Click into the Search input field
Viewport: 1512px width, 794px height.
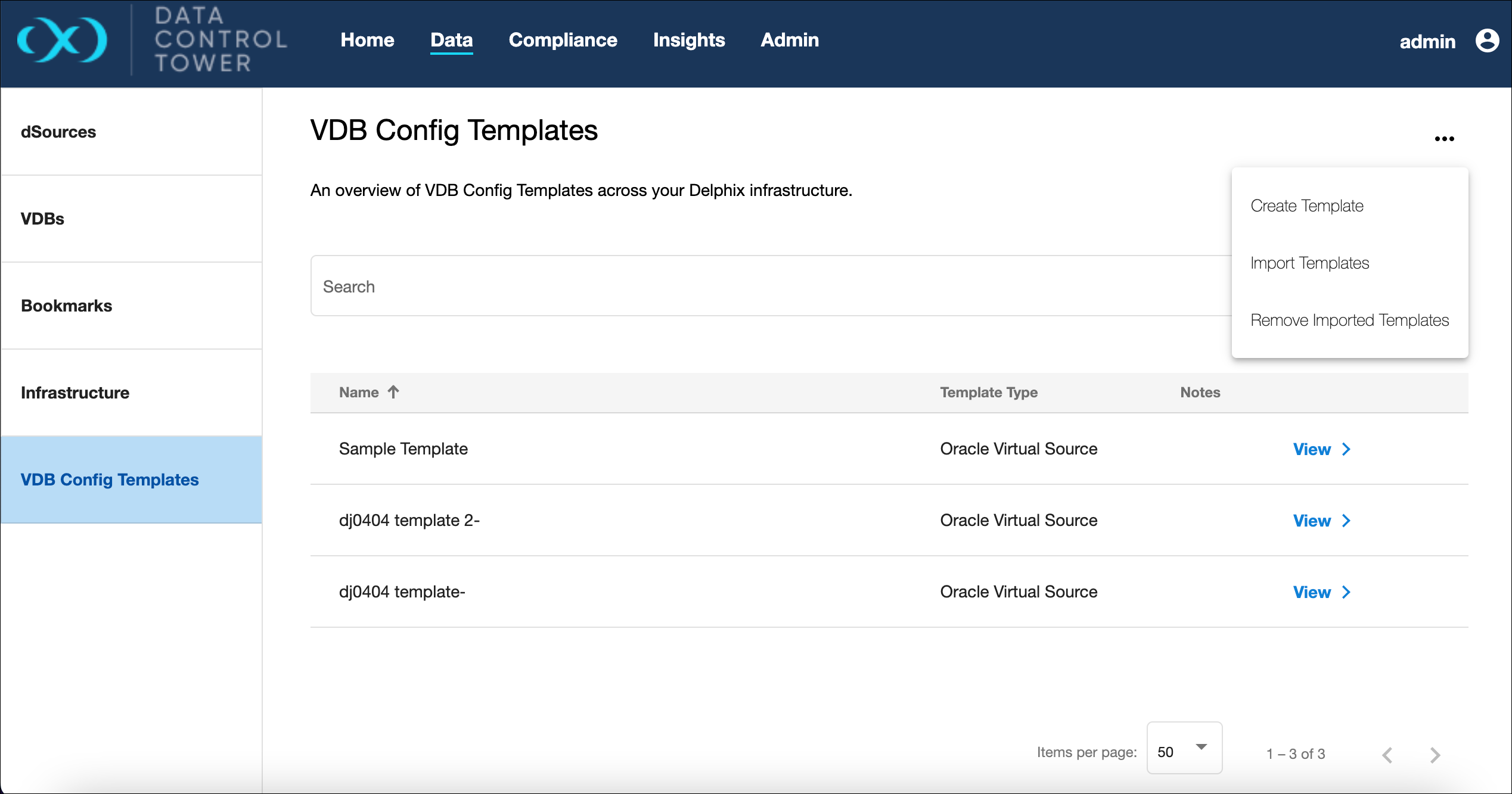click(x=769, y=287)
